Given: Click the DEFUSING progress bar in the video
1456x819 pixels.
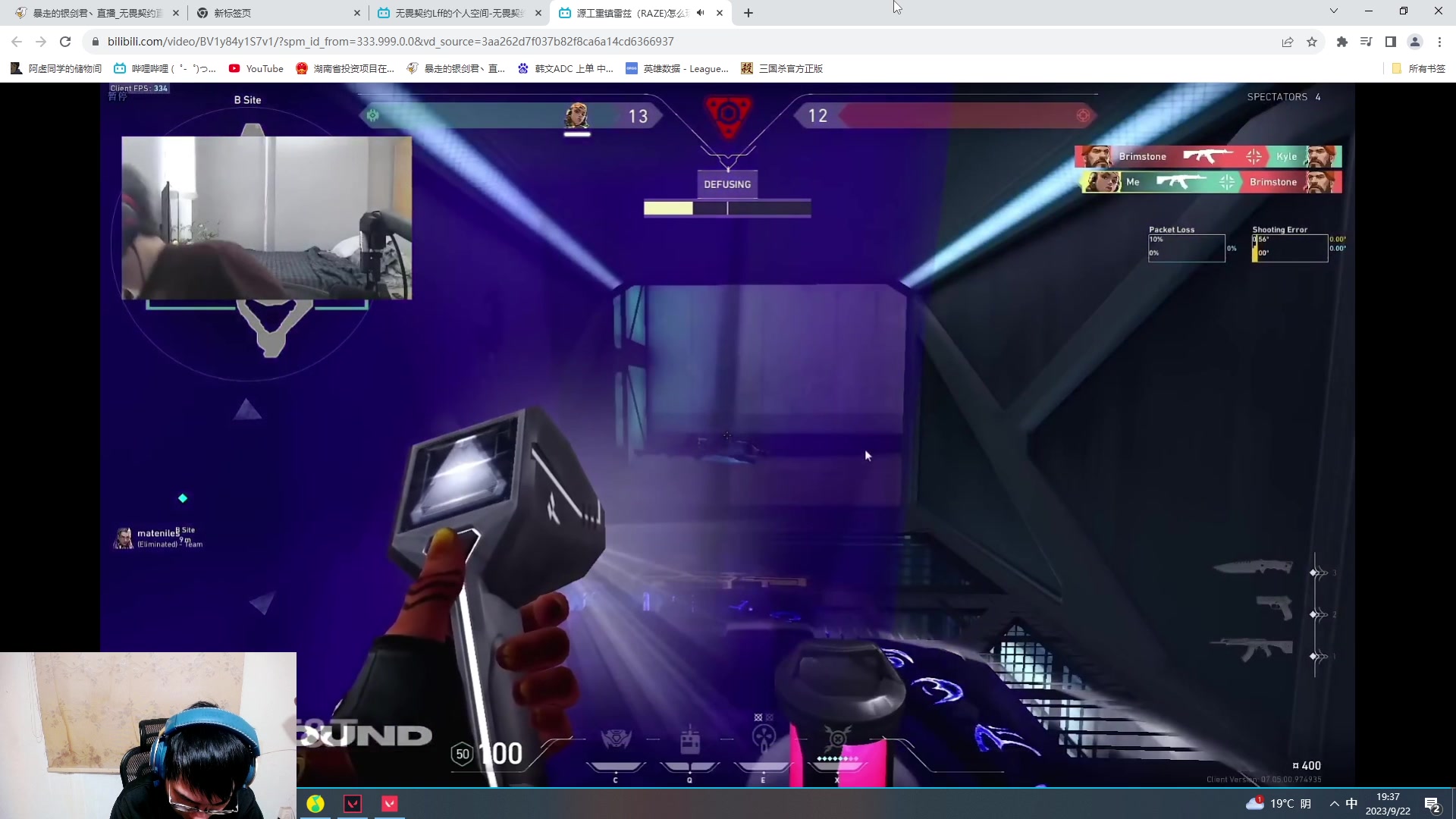Looking at the screenshot, I should point(726,208).
